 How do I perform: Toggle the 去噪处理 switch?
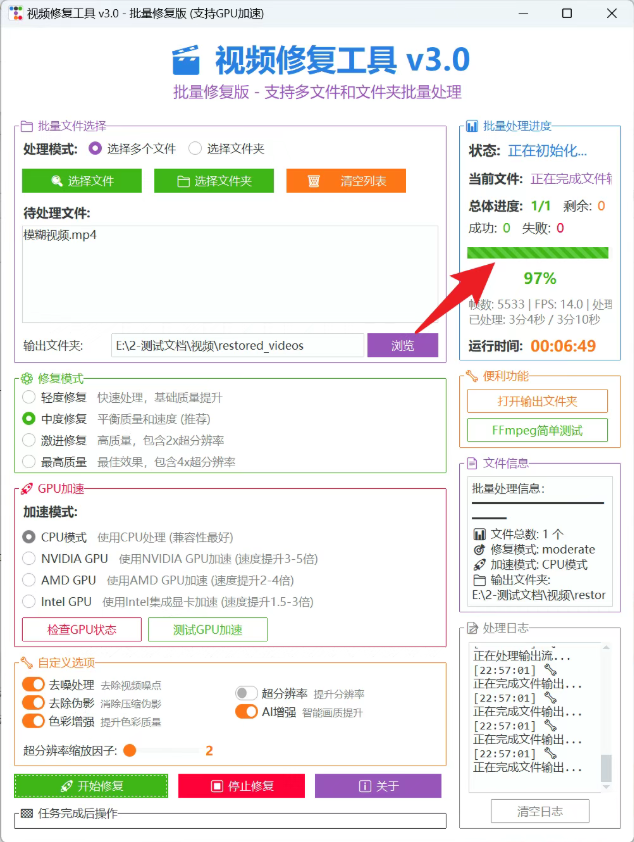[33, 685]
